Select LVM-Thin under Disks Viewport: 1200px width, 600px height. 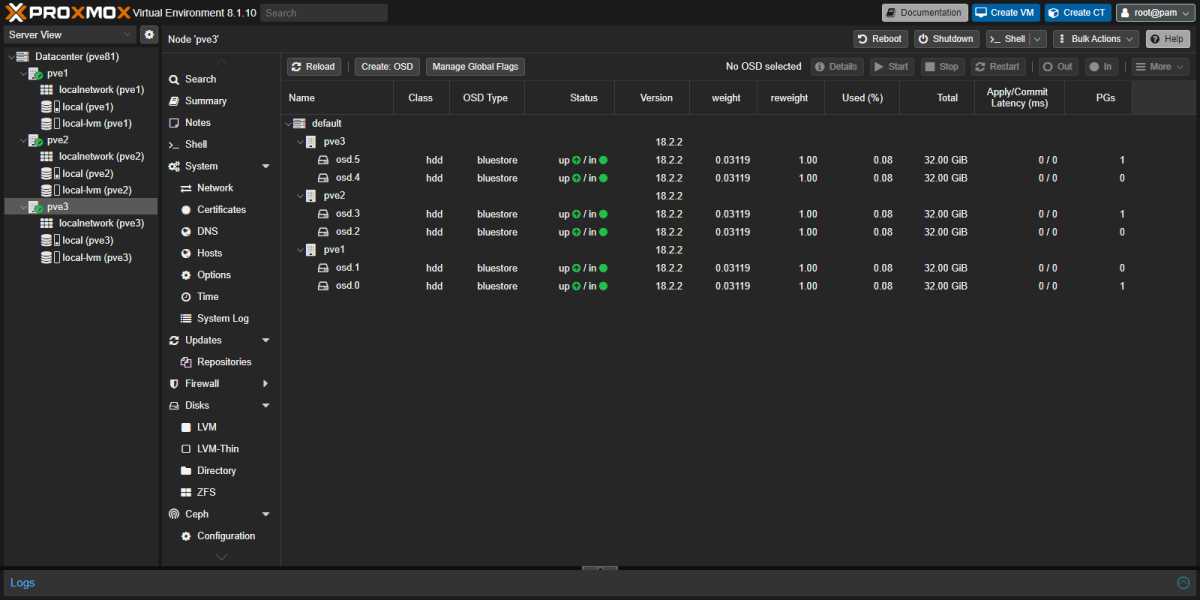point(218,449)
